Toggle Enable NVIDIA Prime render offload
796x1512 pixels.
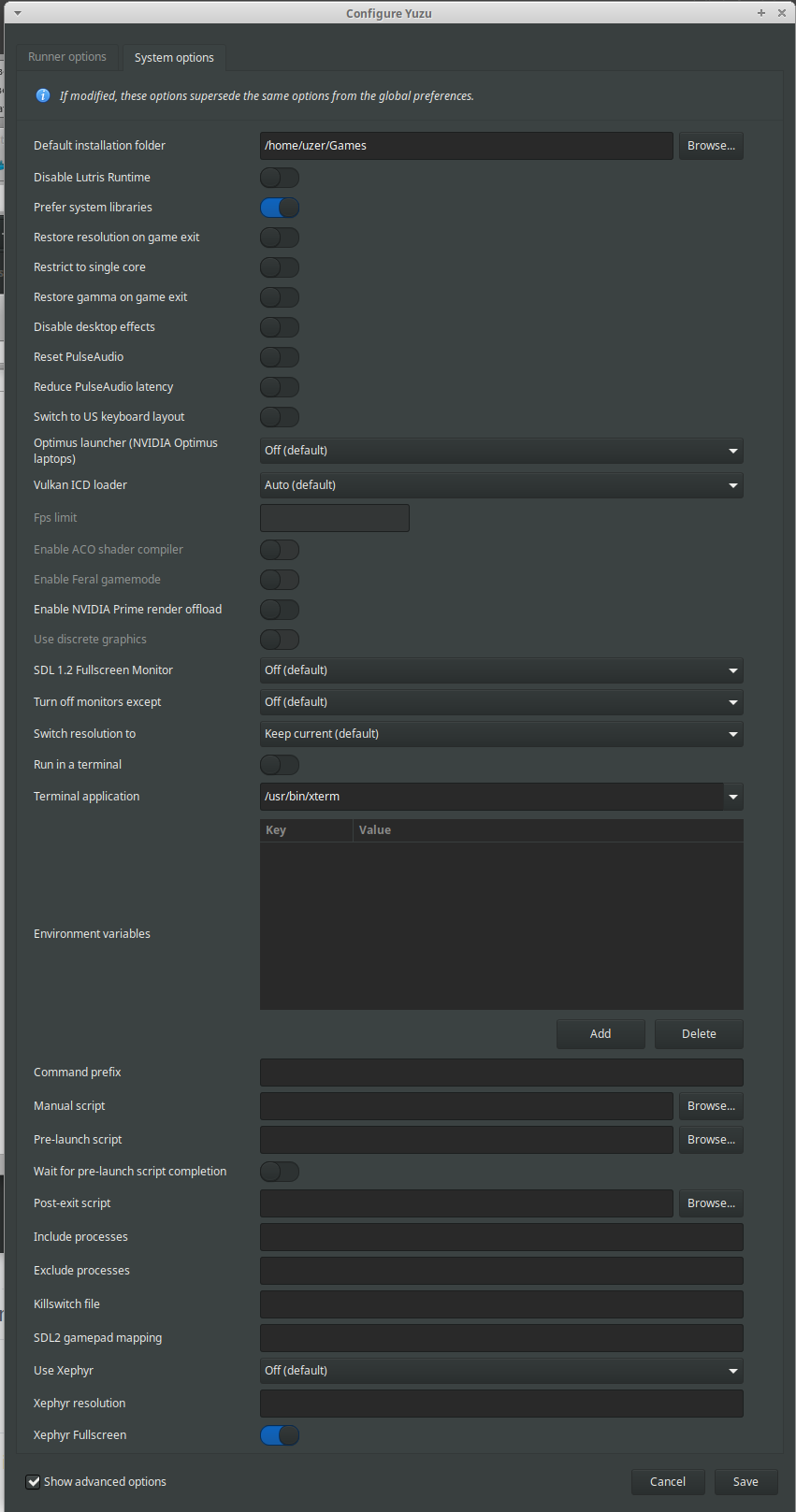280,610
